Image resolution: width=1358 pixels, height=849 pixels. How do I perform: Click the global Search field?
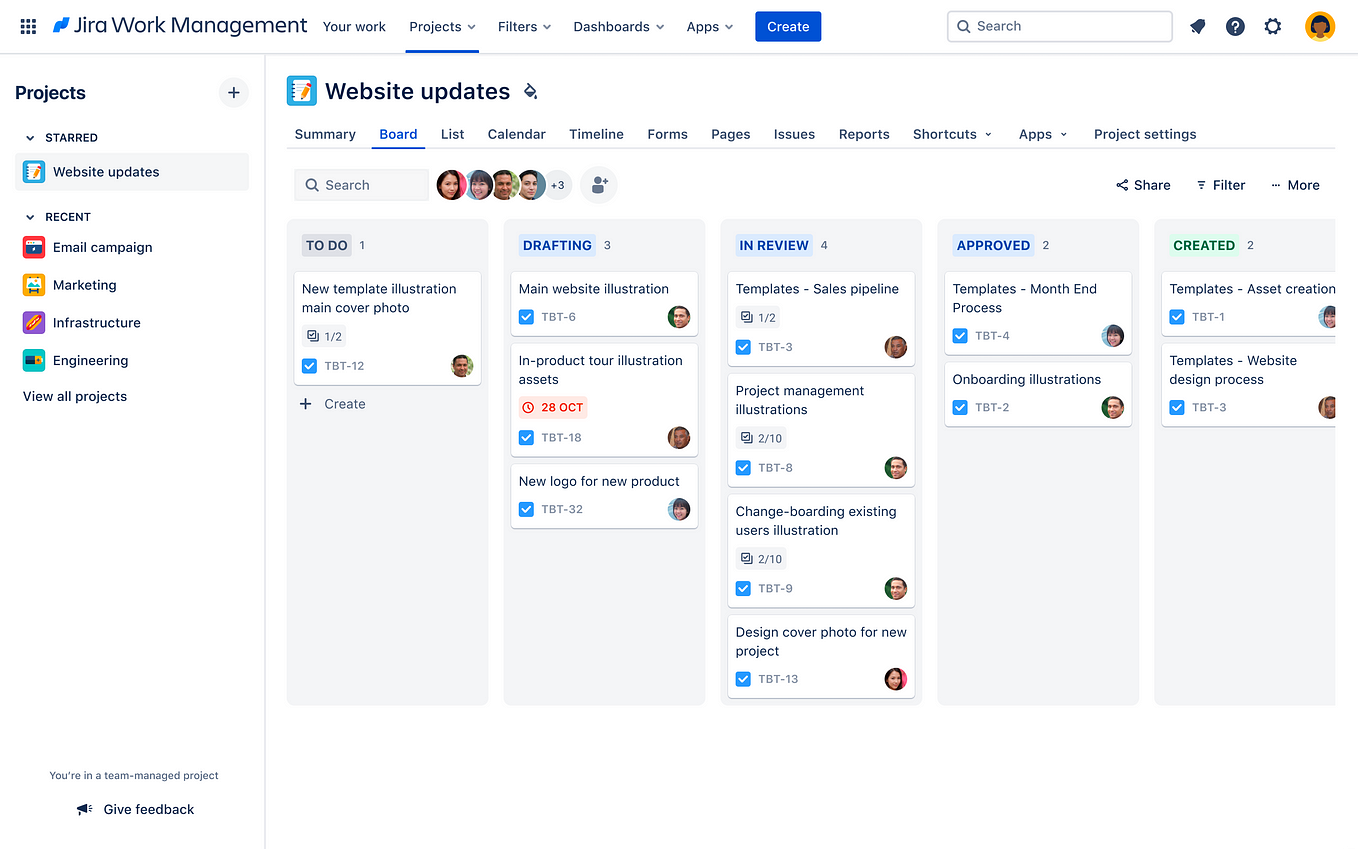1059,26
